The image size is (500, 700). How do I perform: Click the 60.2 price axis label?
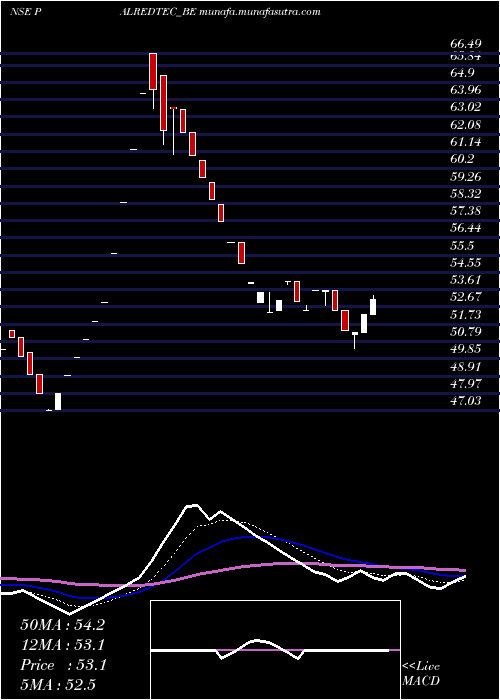(x=463, y=159)
